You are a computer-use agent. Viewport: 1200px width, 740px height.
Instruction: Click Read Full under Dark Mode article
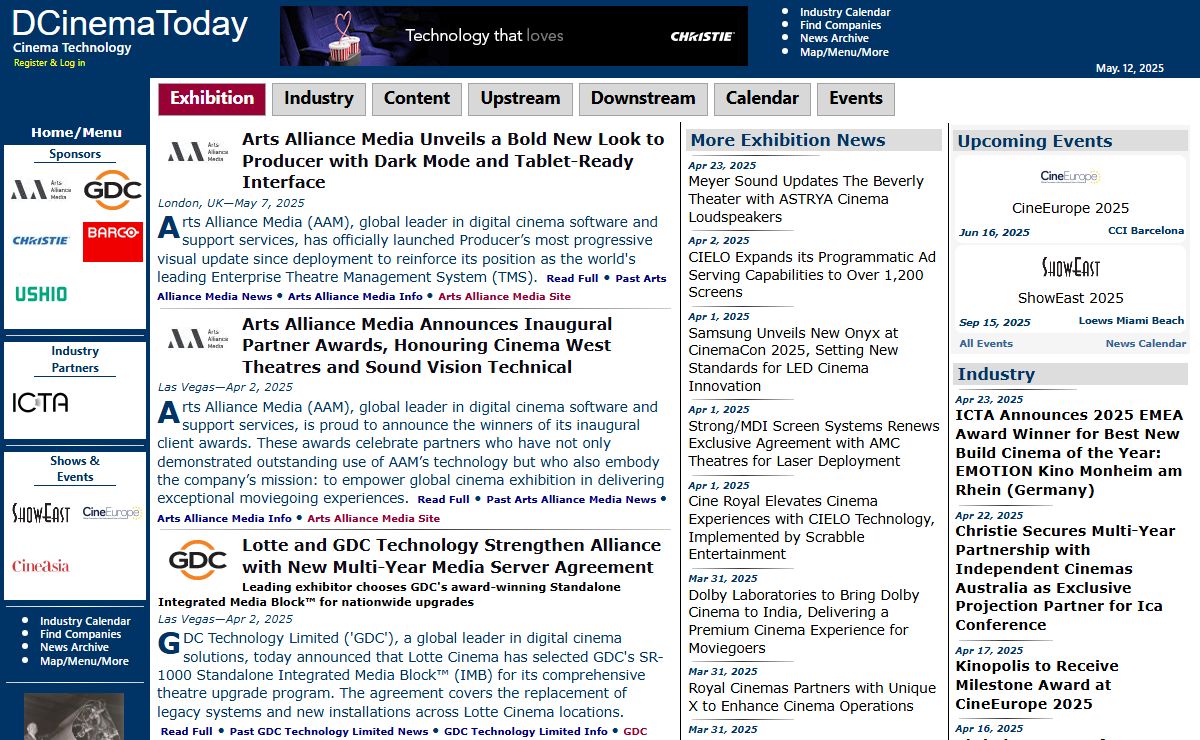(572, 278)
